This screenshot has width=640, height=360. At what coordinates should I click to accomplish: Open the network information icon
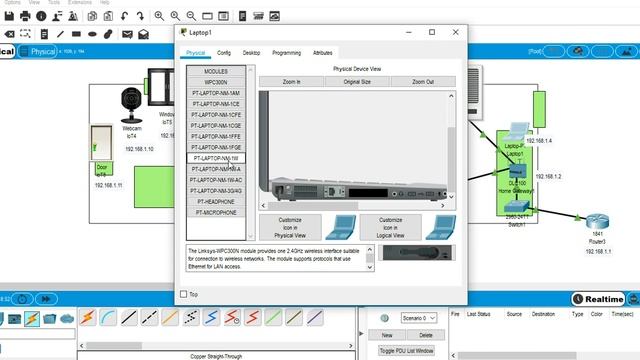(x=41, y=16)
